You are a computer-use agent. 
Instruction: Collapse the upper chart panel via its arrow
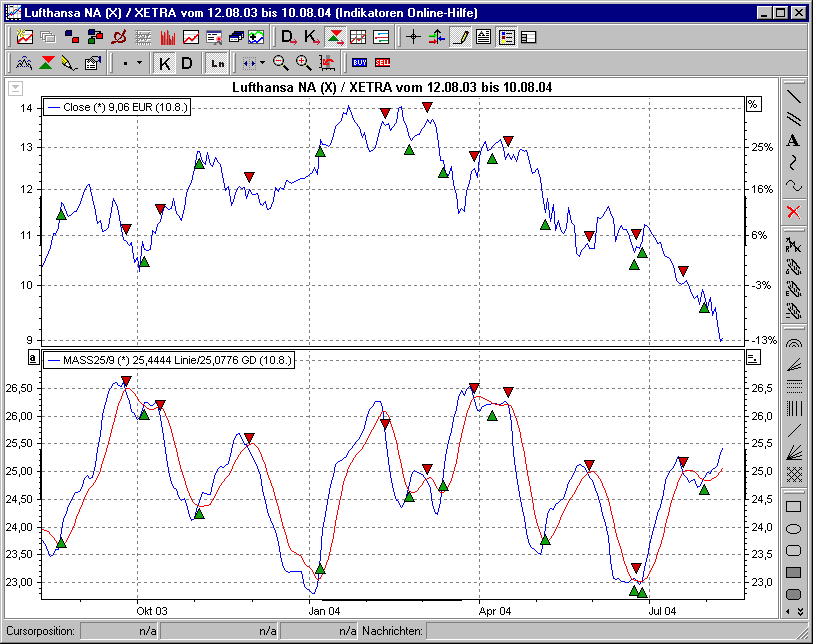[x=14, y=88]
